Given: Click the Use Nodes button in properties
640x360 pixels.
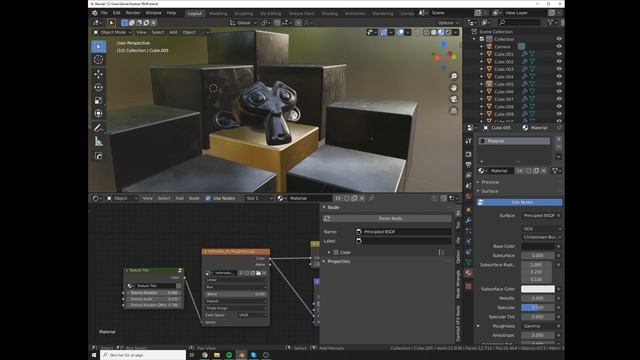Looking at the screenshot, I should pyautogui.click(x=520, y=202).
